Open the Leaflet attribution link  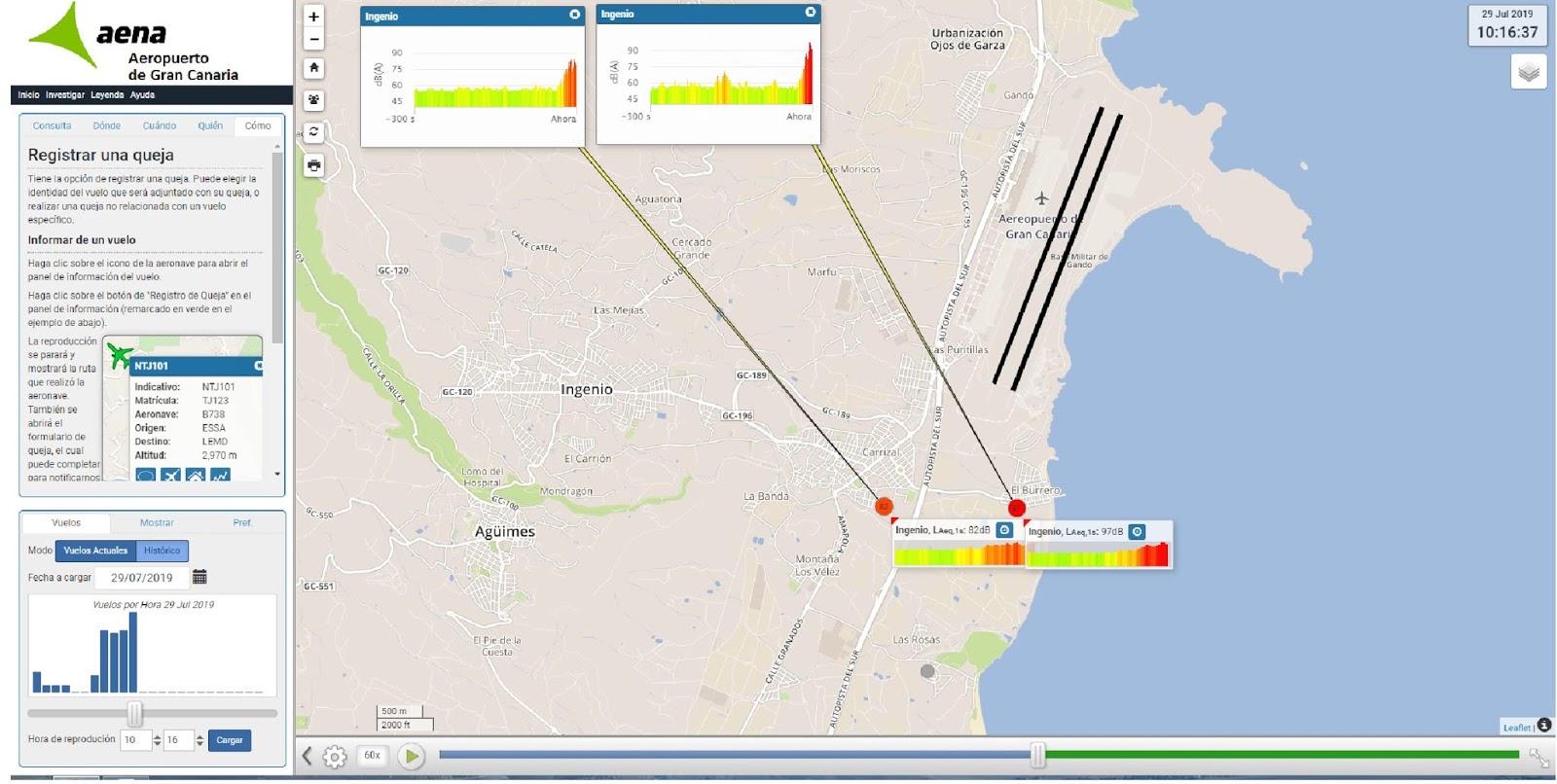coord(1516,728)
